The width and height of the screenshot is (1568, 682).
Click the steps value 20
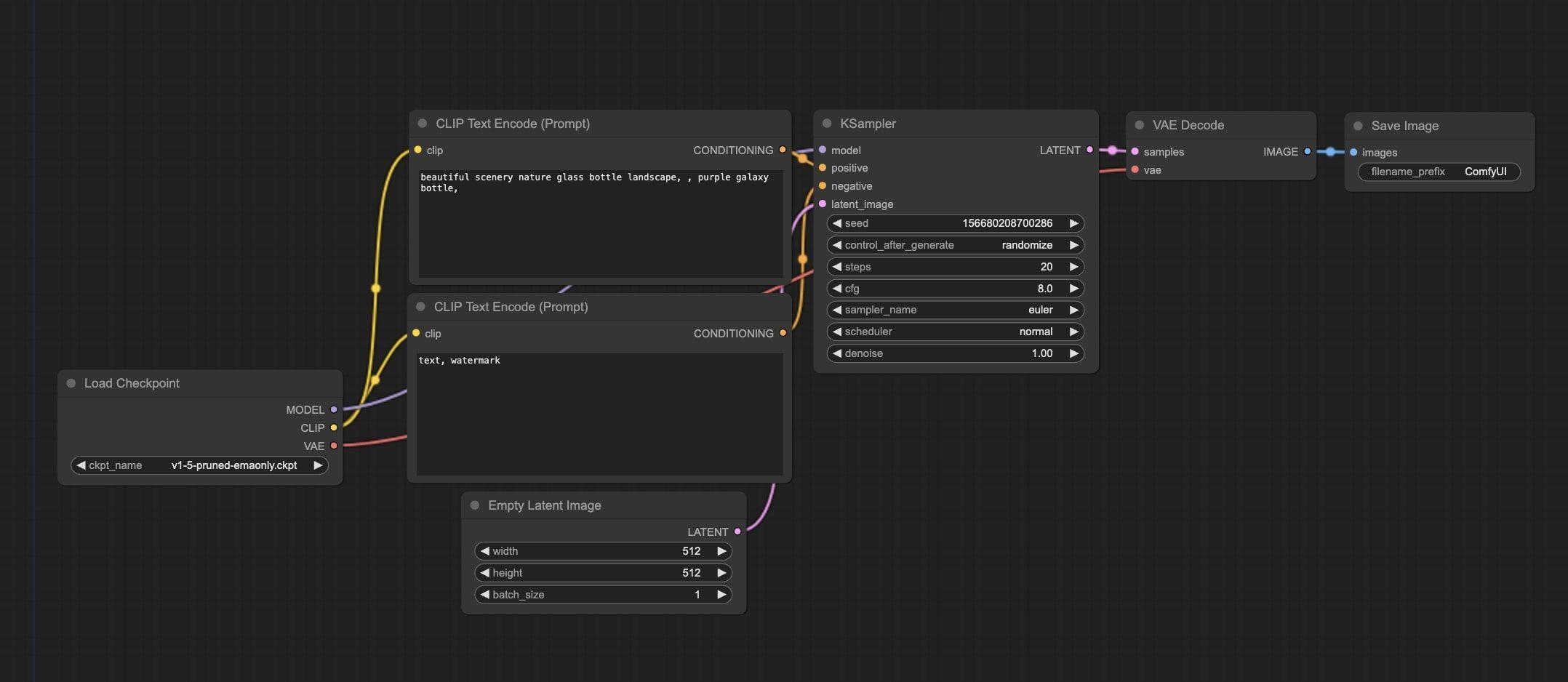pyautogui.click(x=1047, y=267)
